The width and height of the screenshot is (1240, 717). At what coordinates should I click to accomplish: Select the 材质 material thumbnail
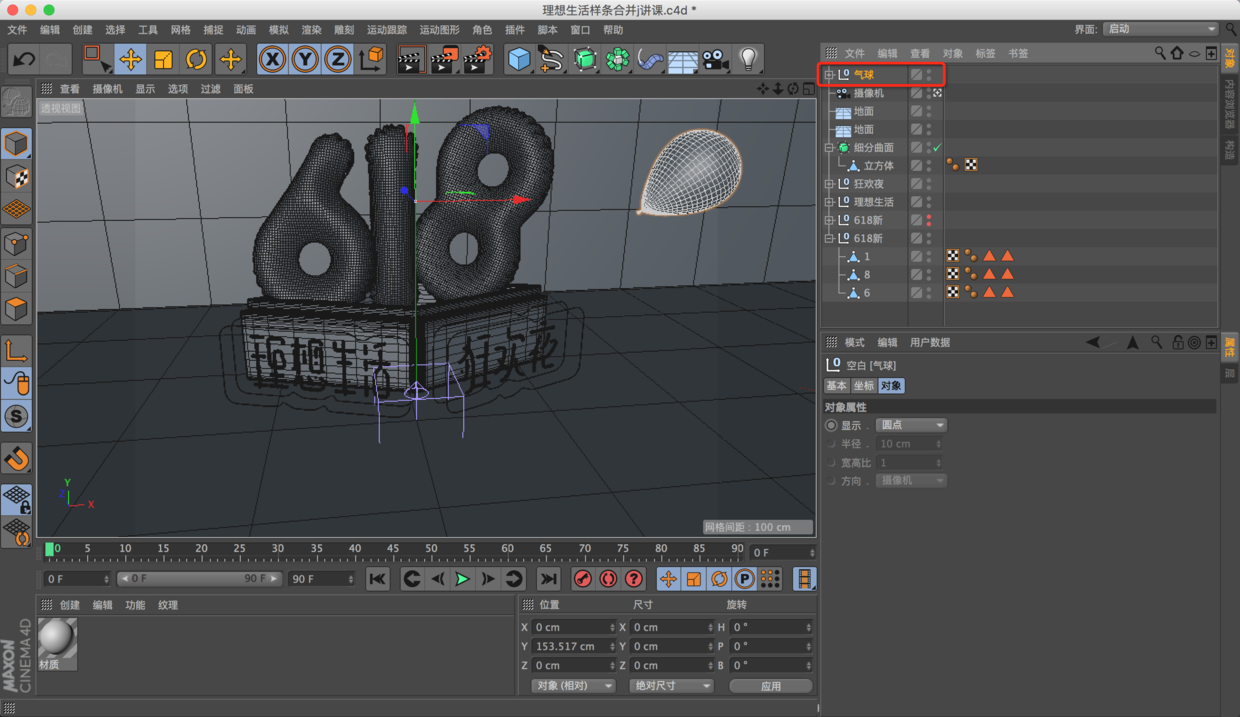[x=57, y=644]
